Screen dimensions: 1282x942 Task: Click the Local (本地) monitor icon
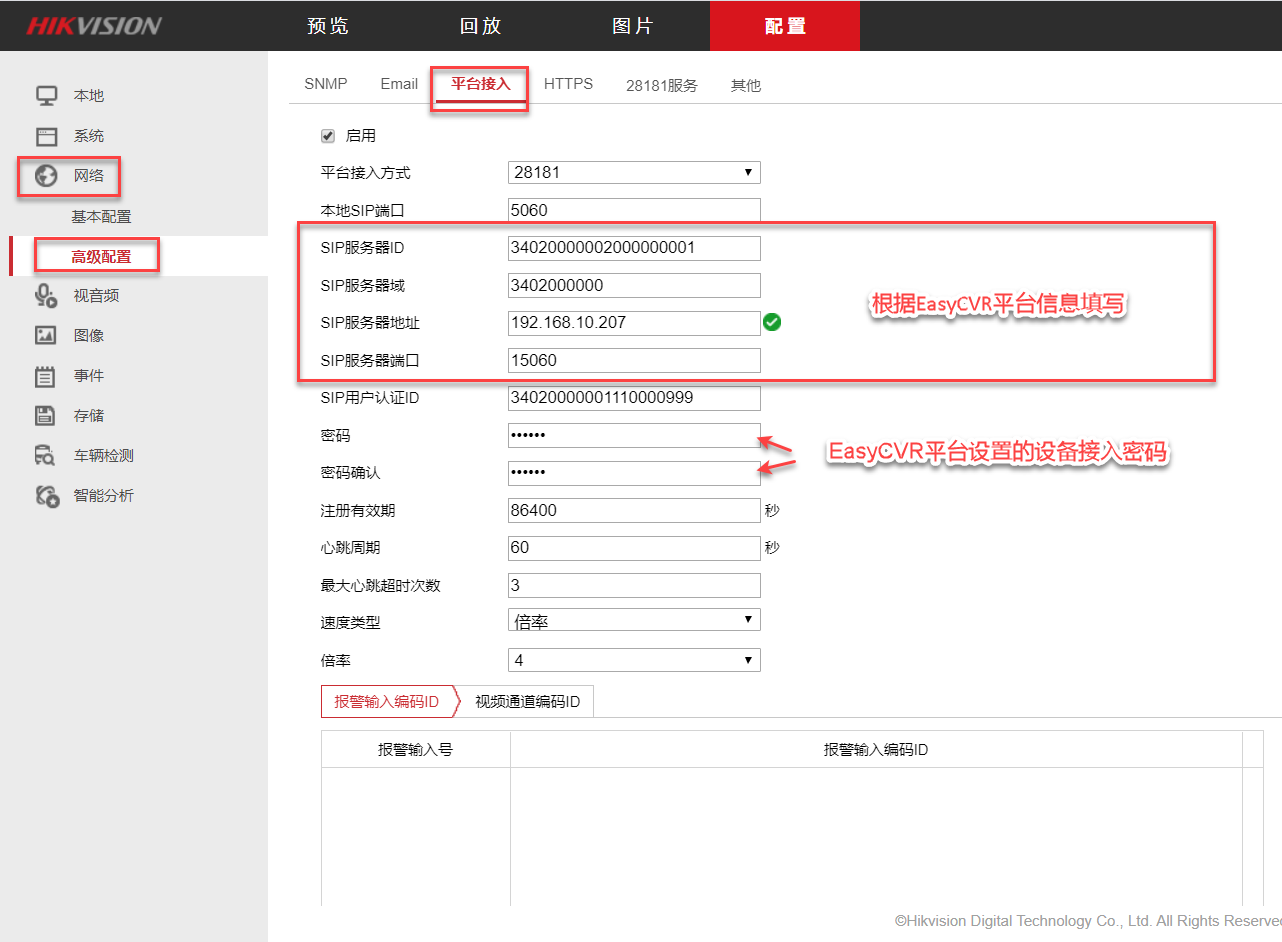coord(46,96)
